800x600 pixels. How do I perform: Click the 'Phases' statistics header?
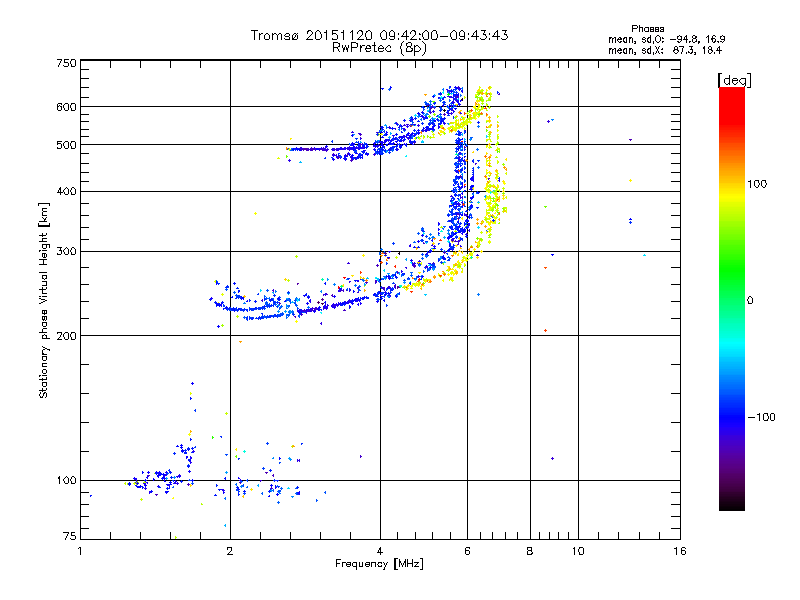tap(647, 29)
